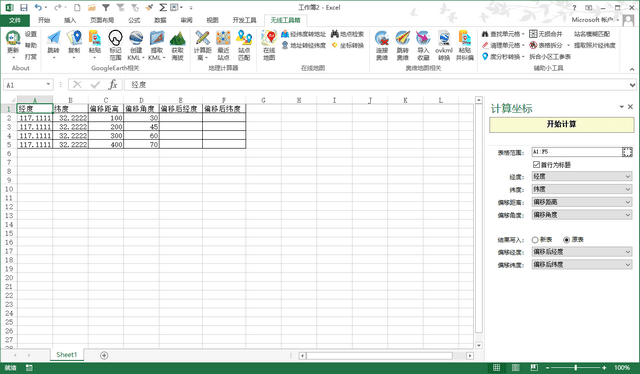Click the 地点检索 button
Screen dimensions: 640x374
pyautogui.click(x=347, y=34)
